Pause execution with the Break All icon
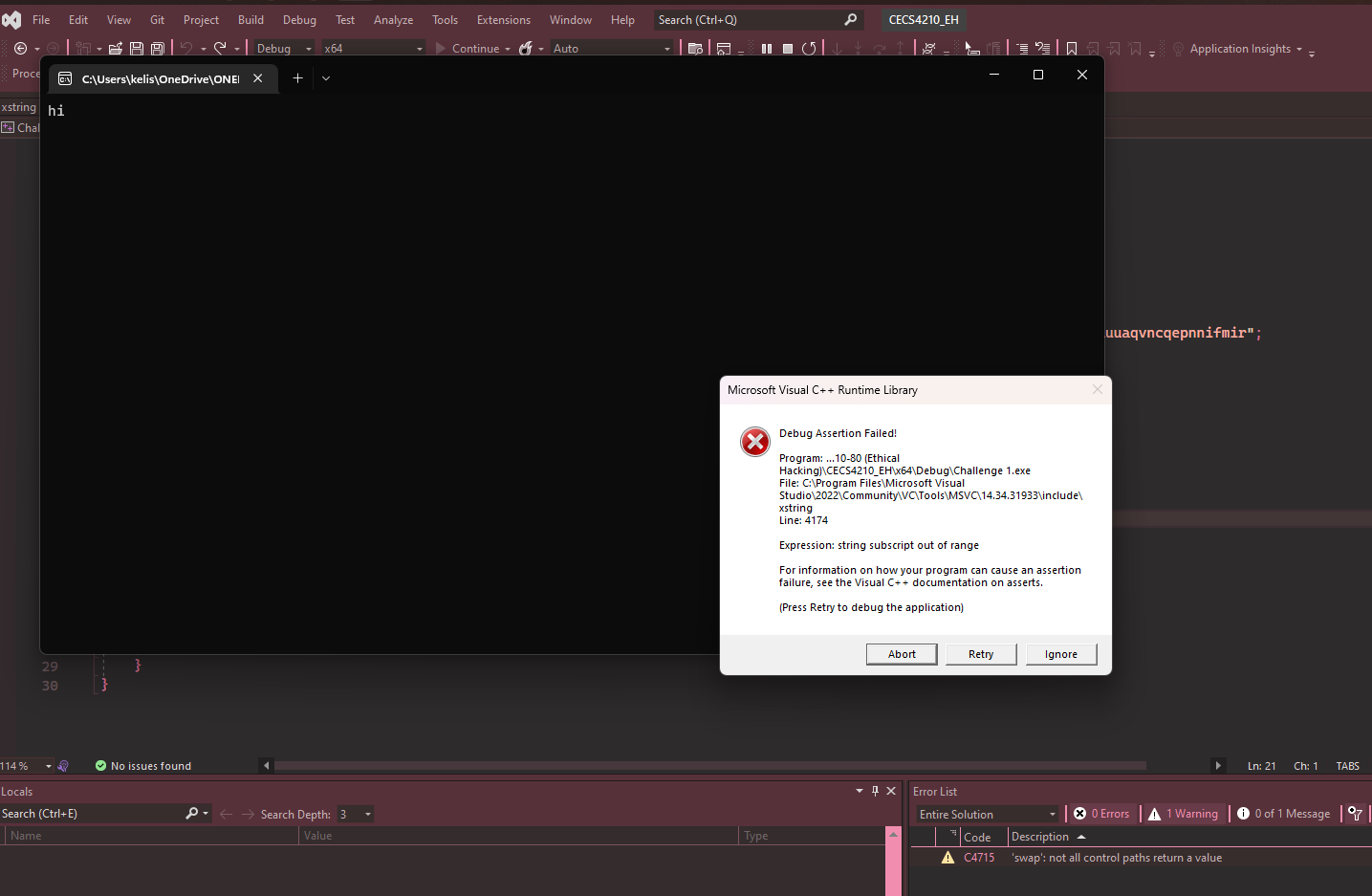 click(767, 49)
